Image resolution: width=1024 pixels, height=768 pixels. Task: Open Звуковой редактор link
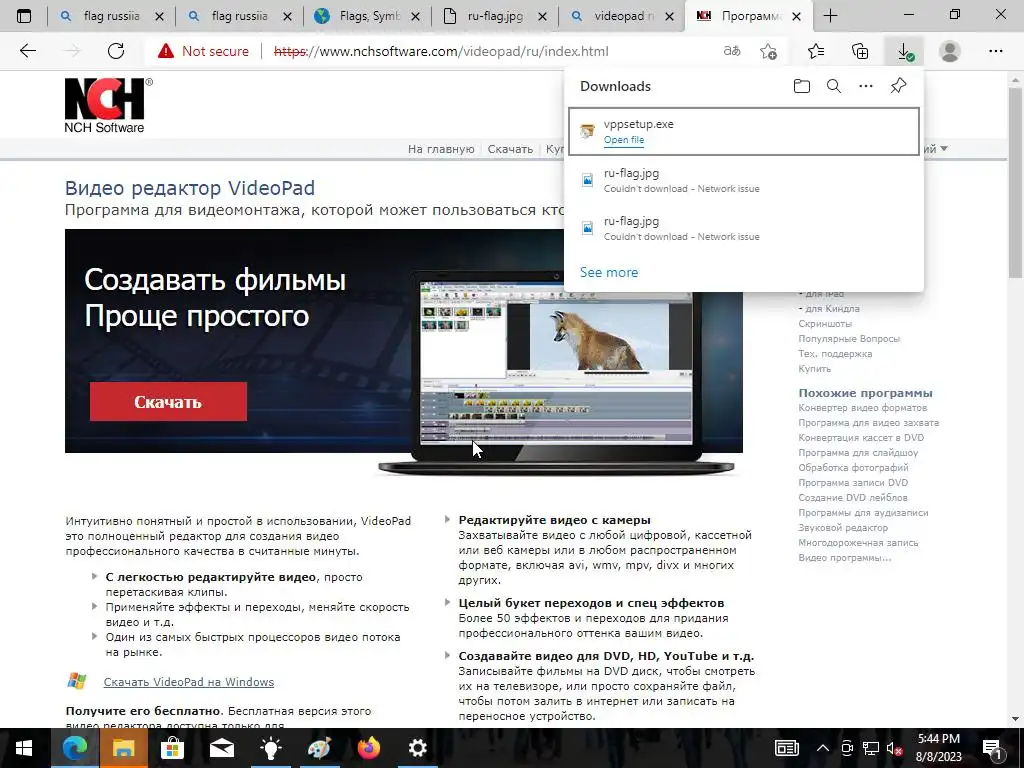pos(843,528)
